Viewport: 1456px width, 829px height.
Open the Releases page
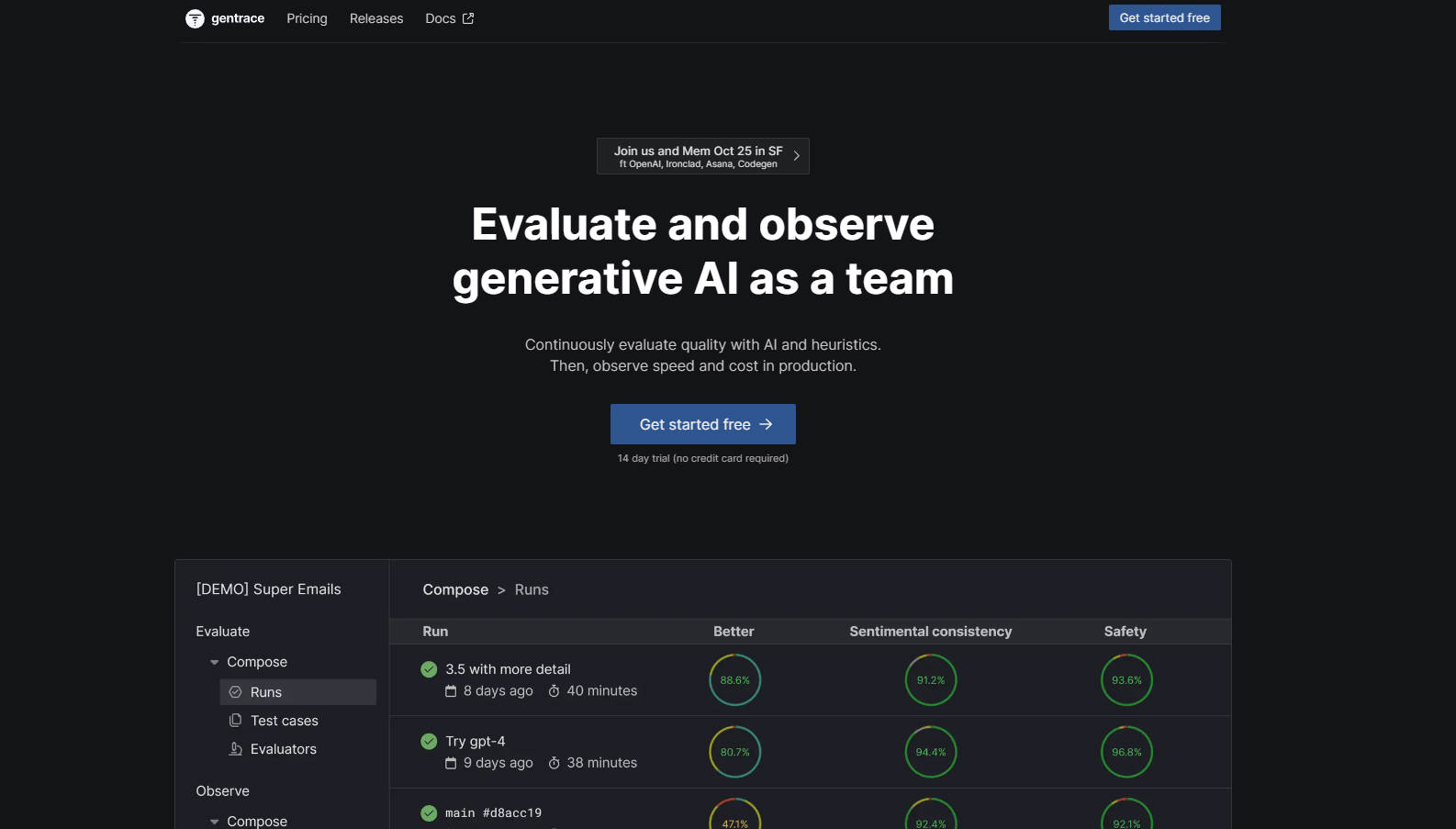pos(376,18)
